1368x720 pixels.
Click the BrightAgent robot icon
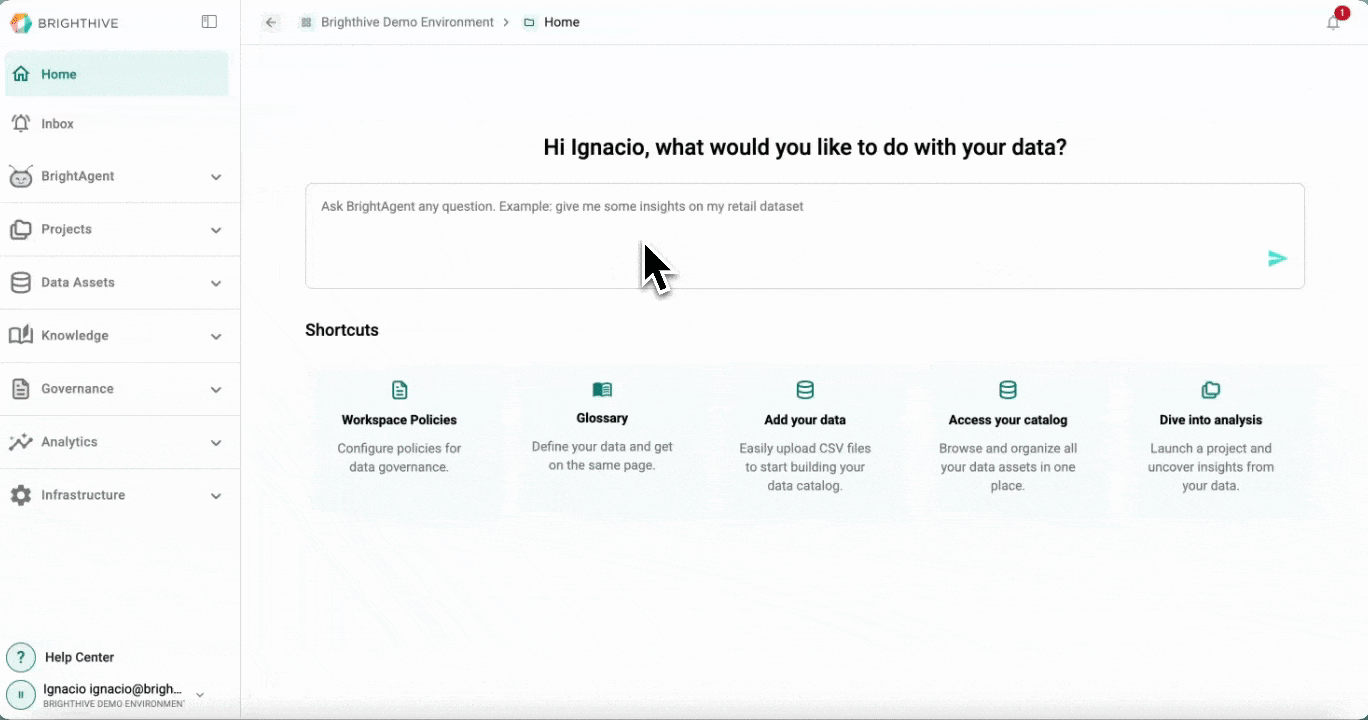click(x=21, y=176)
